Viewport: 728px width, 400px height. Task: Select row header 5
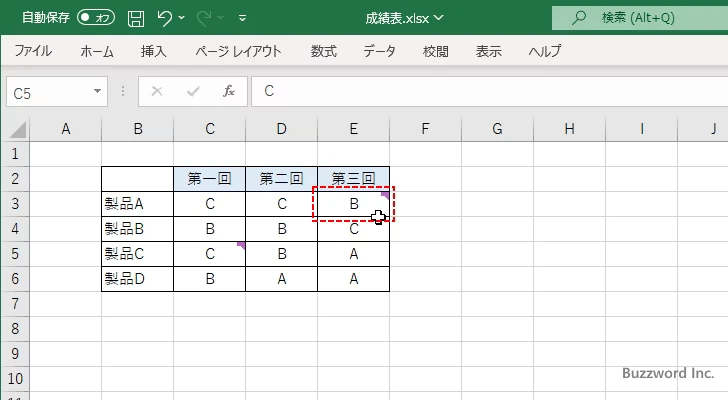[x=14, y=254]
